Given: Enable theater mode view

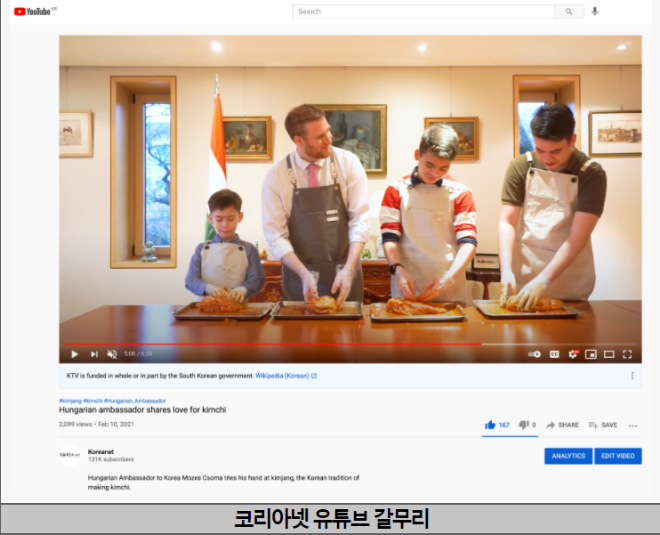Looking at the screenshot, I should pyautogui.click(x=609, y=354).
